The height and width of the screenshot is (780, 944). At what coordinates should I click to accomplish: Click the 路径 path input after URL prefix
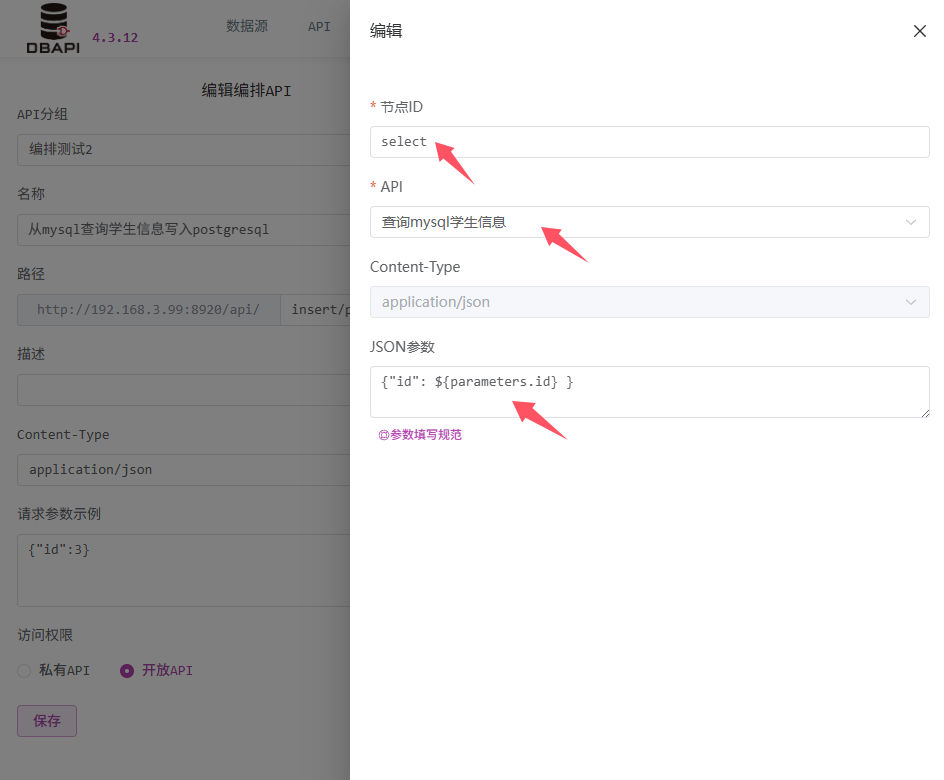pos(316,310)
